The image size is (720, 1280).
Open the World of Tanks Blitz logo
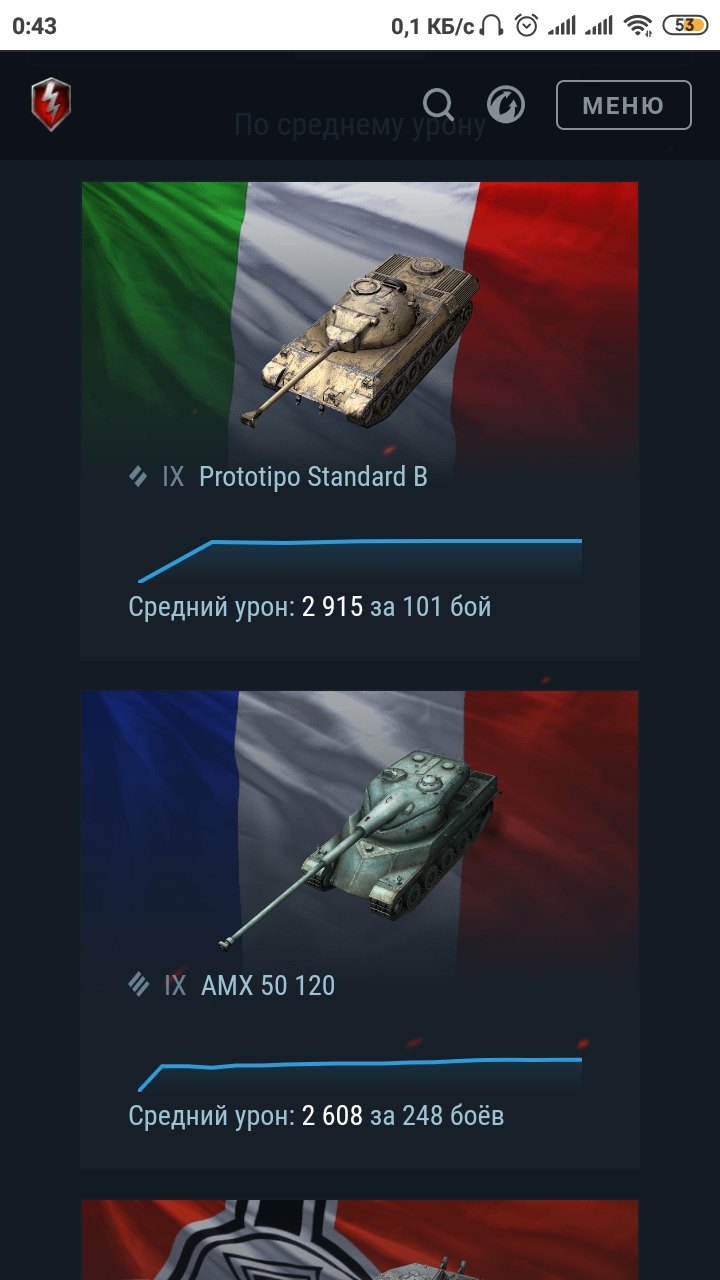pyautogui.click(x=51, y=105)
